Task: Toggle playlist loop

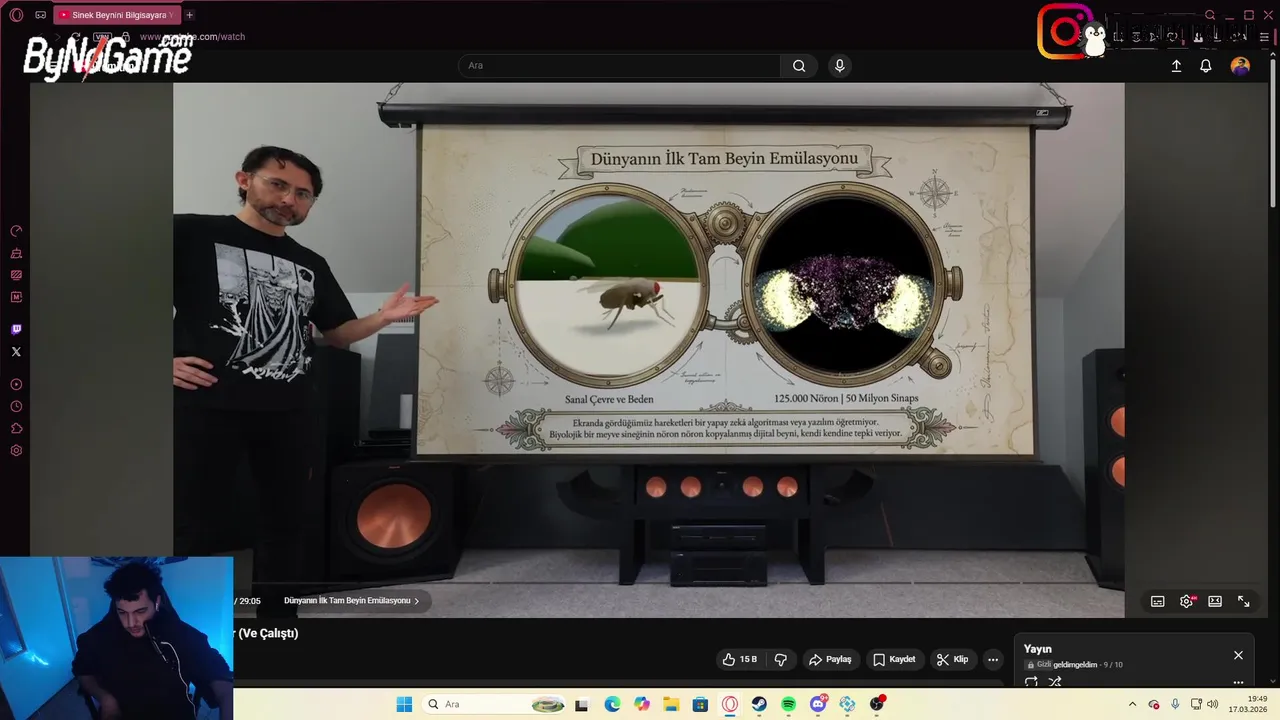Action: click(x=1031, y=682)
